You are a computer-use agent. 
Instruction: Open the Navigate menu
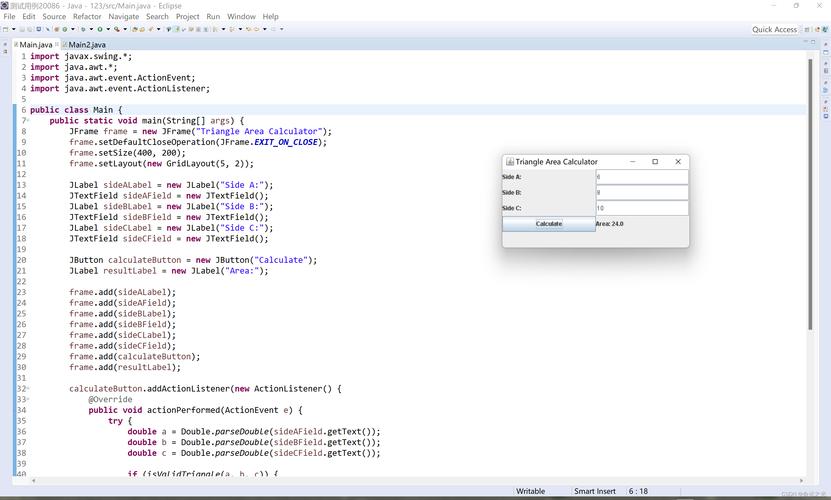coord(123,17)
